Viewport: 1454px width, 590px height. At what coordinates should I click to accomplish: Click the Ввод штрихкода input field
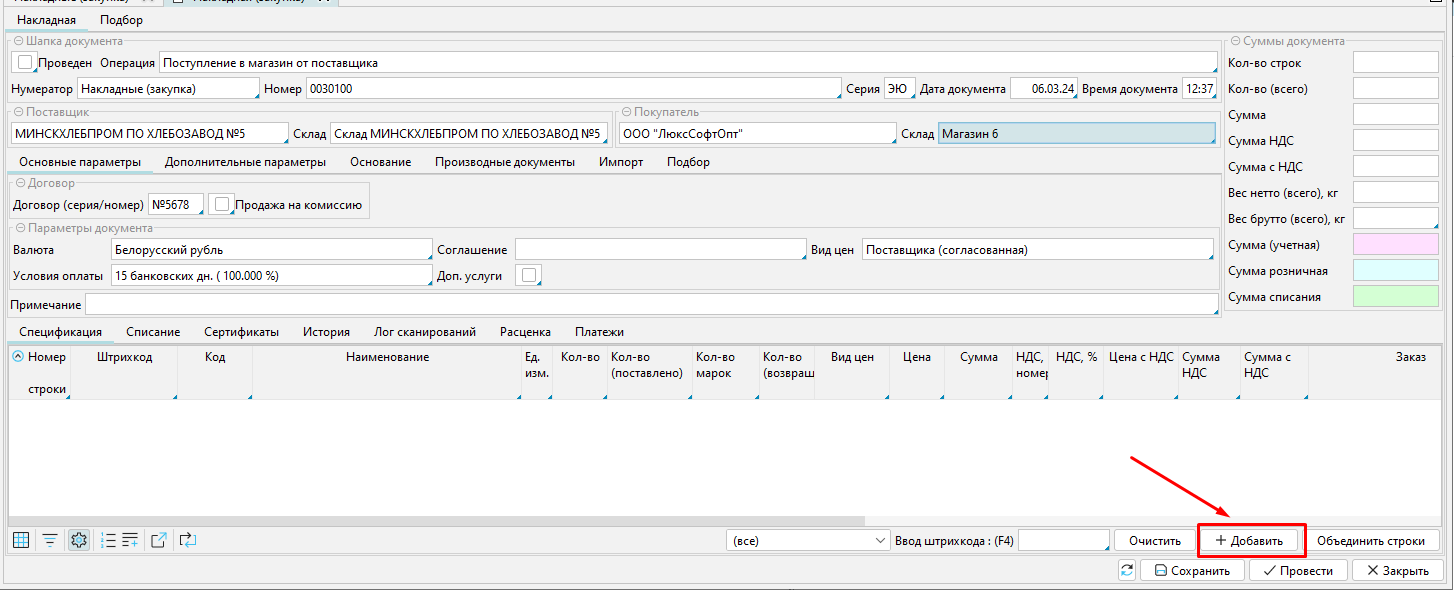(1062, 540)
